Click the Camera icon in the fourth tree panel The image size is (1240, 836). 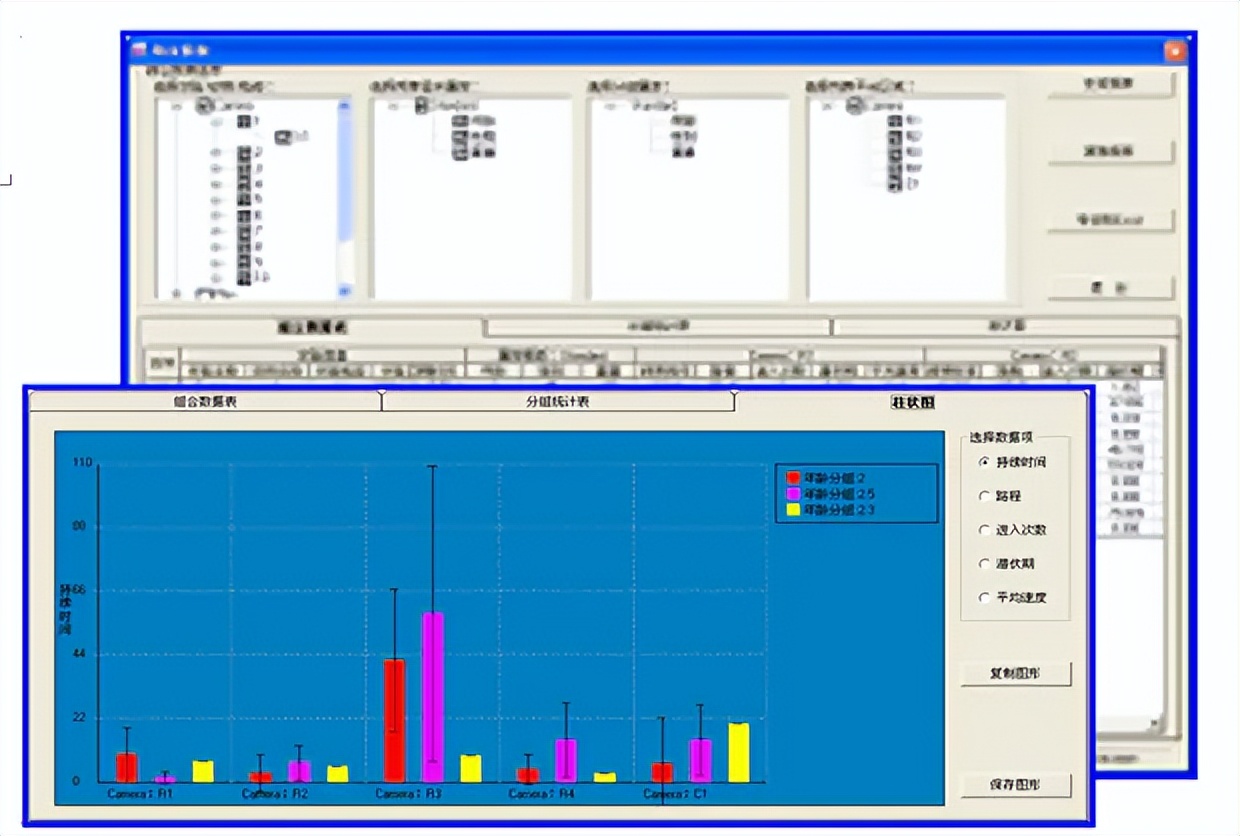click(x=855, y=106)
